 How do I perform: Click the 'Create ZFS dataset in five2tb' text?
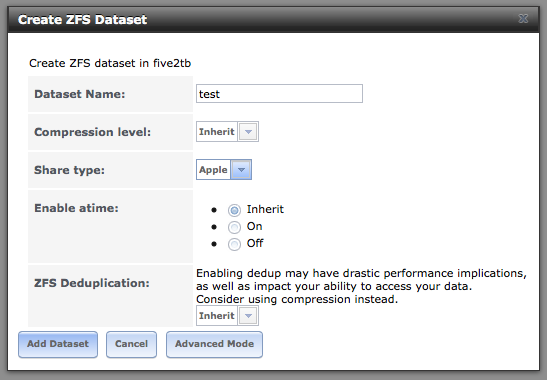click(110, 63)
